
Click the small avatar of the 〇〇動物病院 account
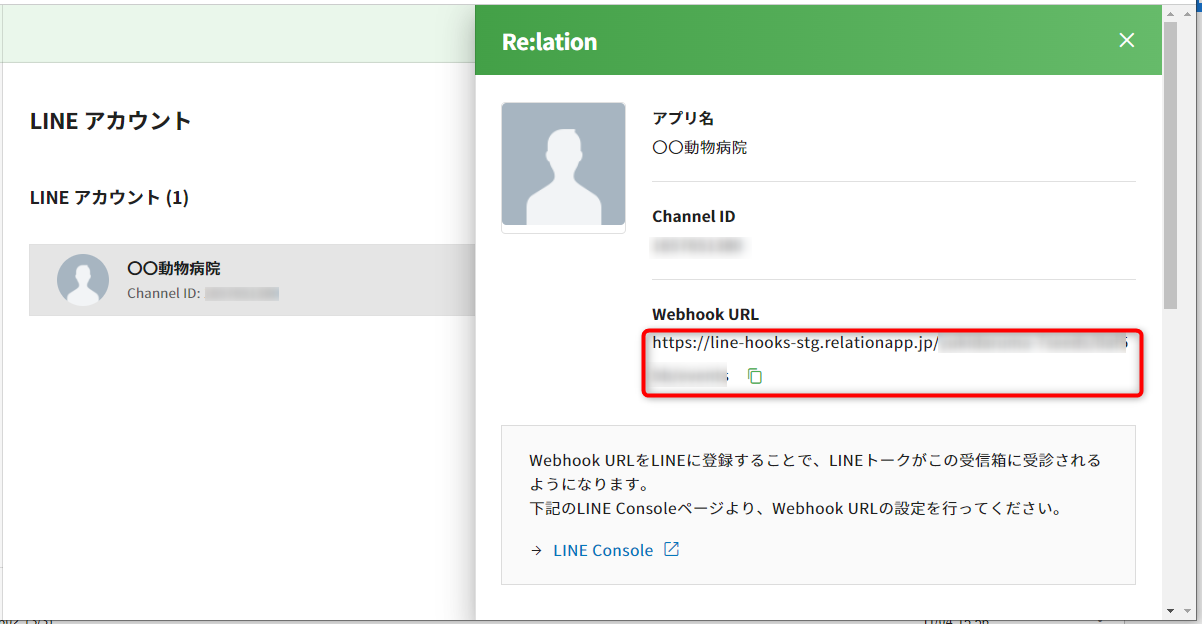[83, 280]
